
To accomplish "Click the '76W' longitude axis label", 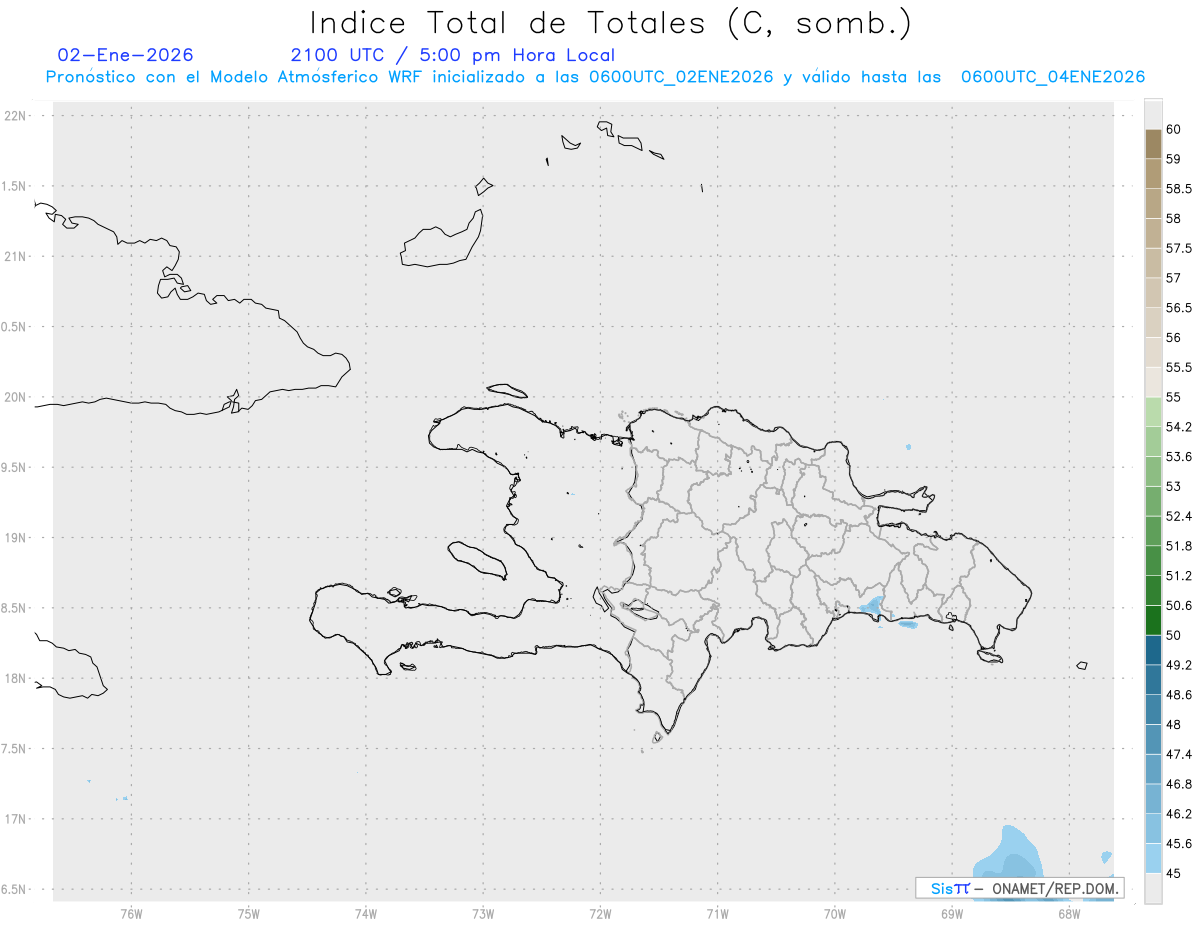I will [x=131, y=914].
